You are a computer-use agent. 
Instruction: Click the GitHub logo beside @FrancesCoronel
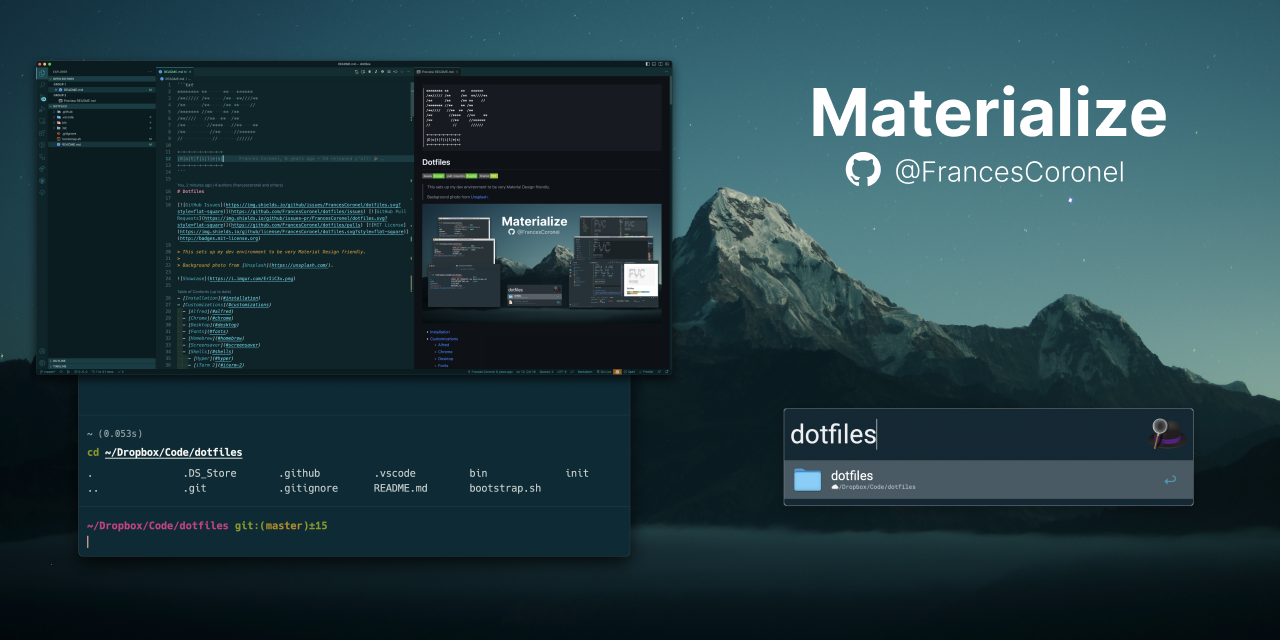(x=864, y=170)
